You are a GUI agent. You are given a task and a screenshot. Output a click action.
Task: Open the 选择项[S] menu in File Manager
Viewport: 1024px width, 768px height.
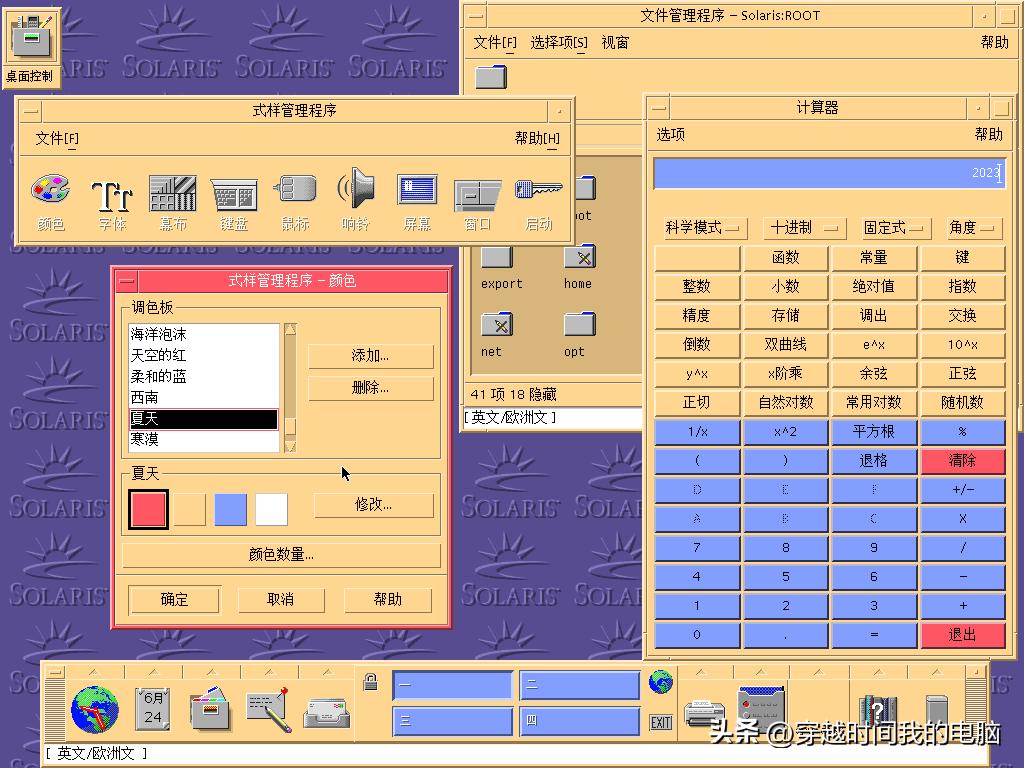[558, 43]
